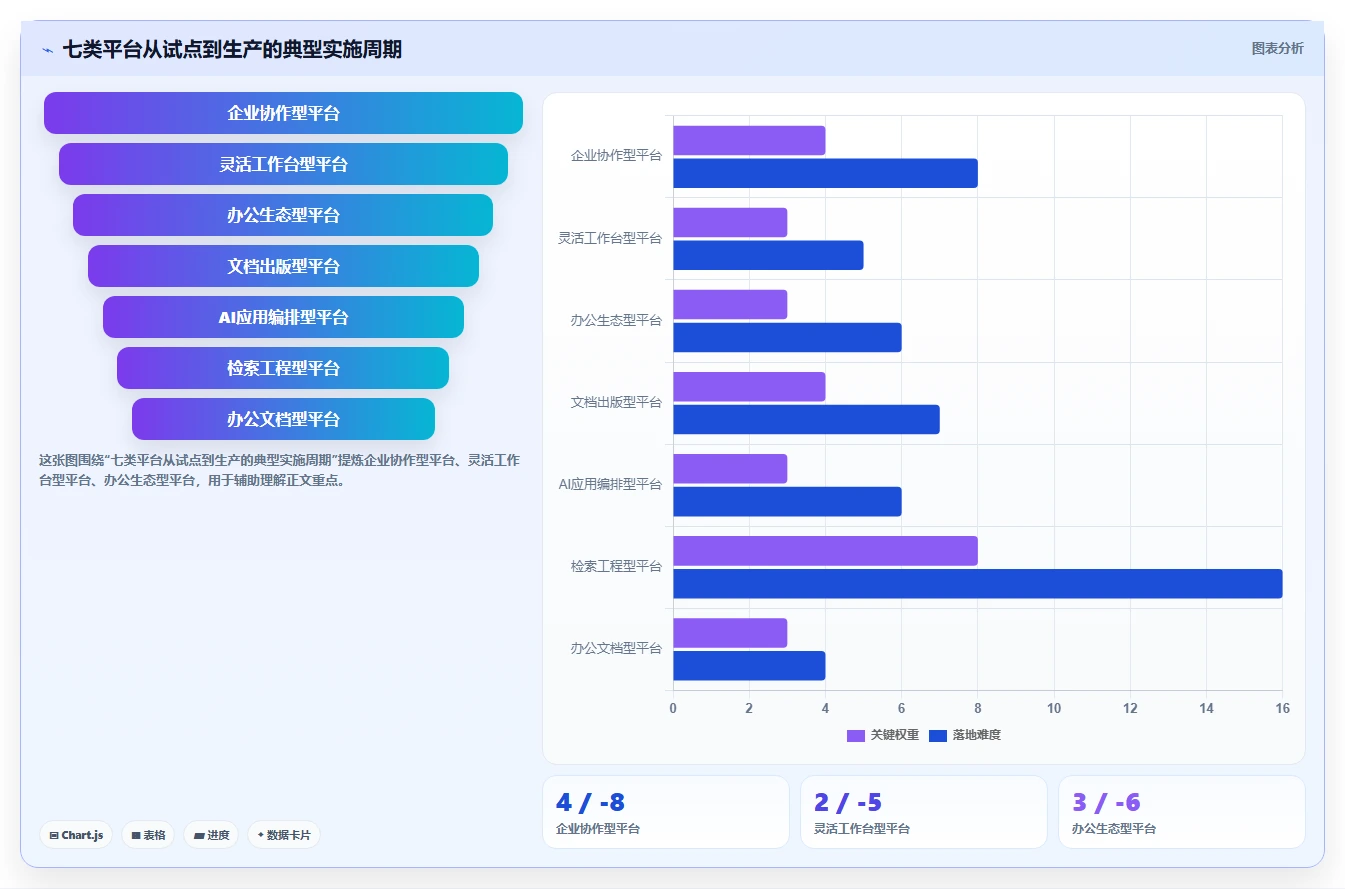Click the 文档出版型平台 y-axis label

(616, 403)
